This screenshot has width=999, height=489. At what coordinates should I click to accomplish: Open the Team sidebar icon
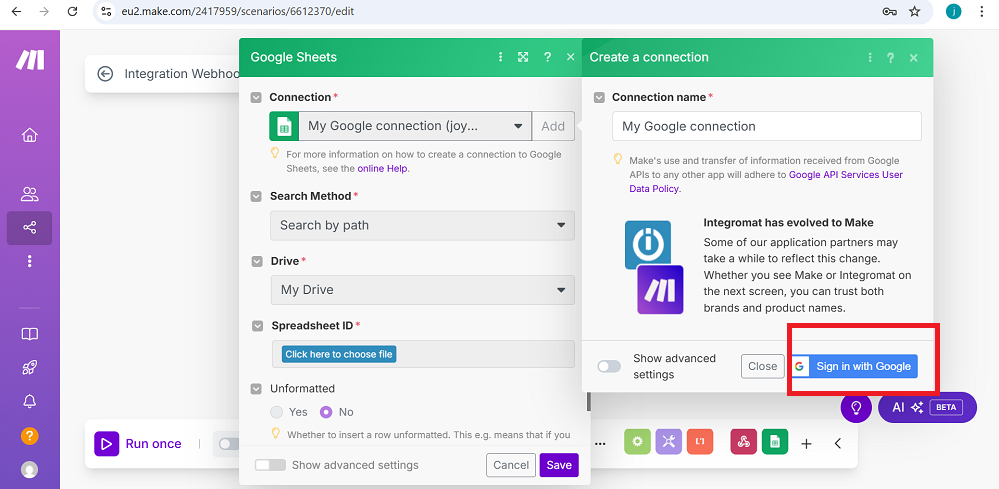29,194
